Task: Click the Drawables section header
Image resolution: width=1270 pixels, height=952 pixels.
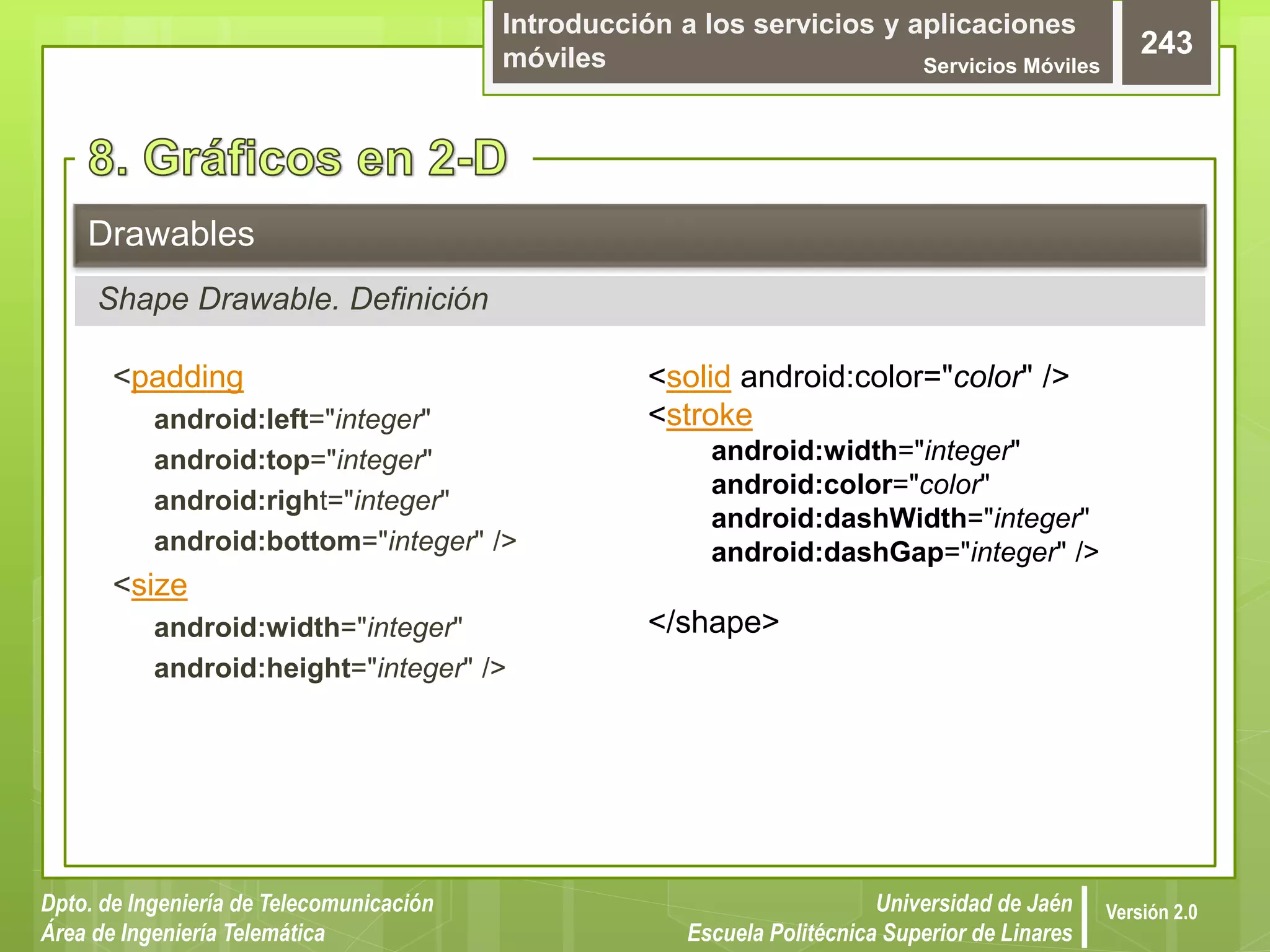Action: pyautogui.click(x=640, y=235)
